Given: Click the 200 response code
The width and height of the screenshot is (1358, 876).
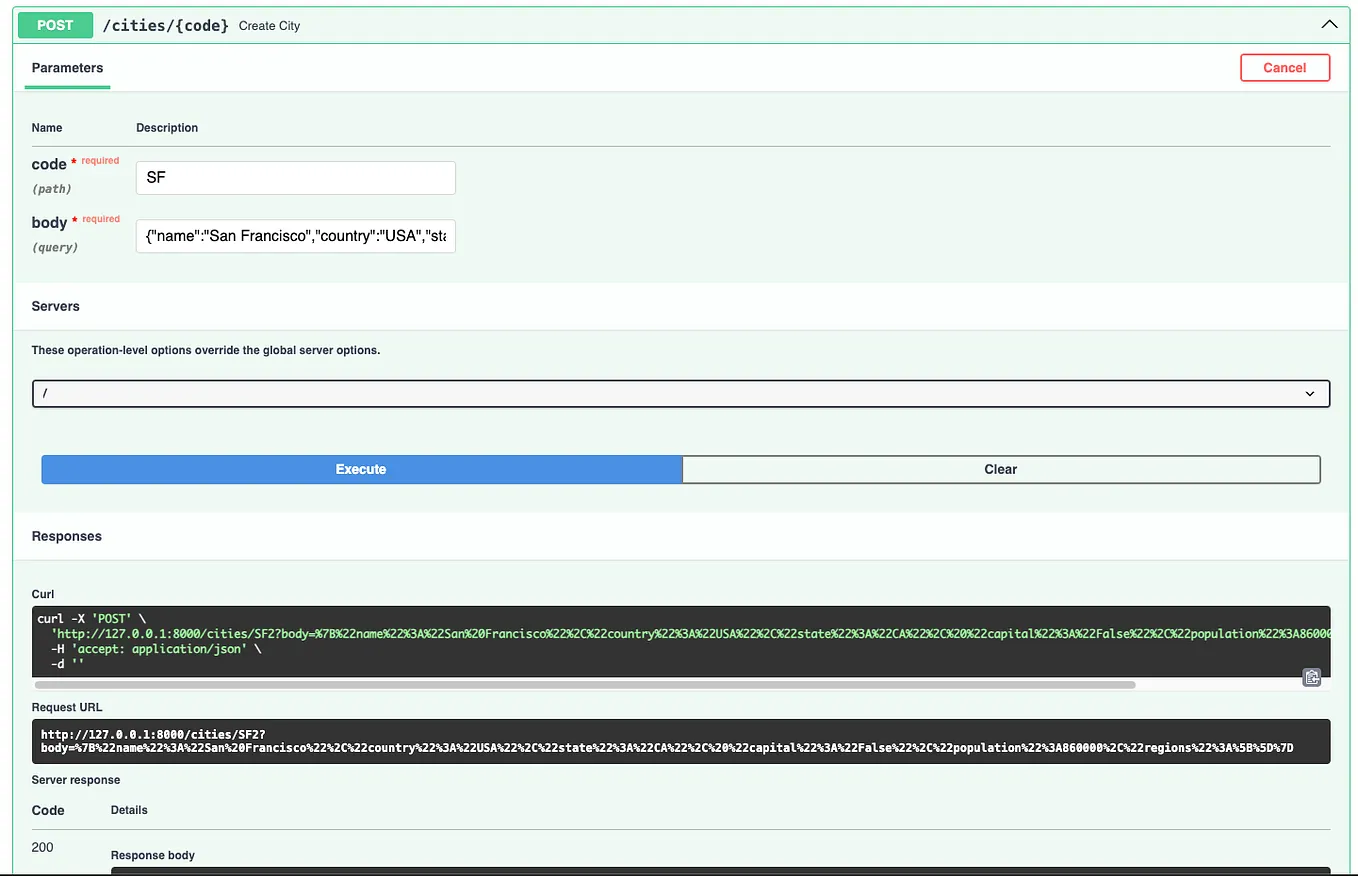Looking at the screenshot, I should 42,847.
